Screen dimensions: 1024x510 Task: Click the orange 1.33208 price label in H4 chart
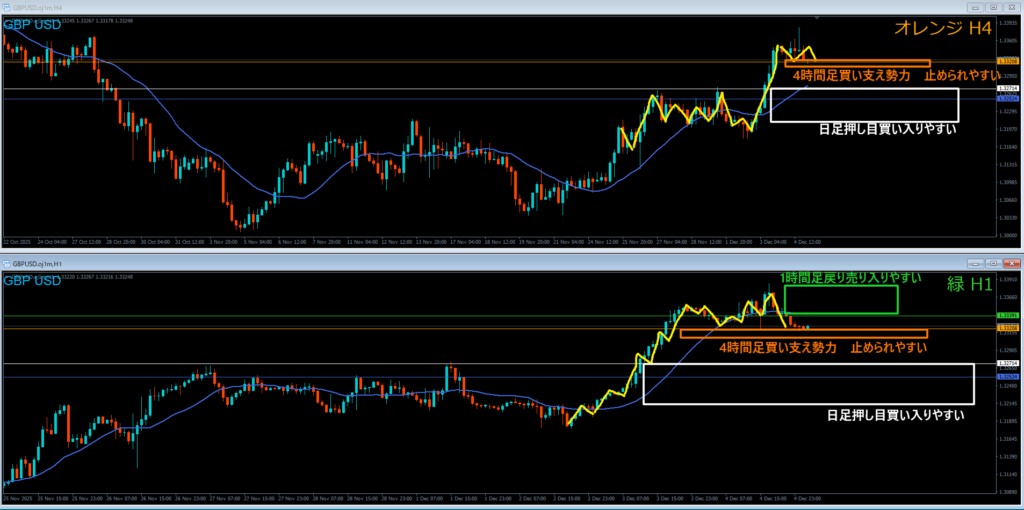(x=1009, y=61)
